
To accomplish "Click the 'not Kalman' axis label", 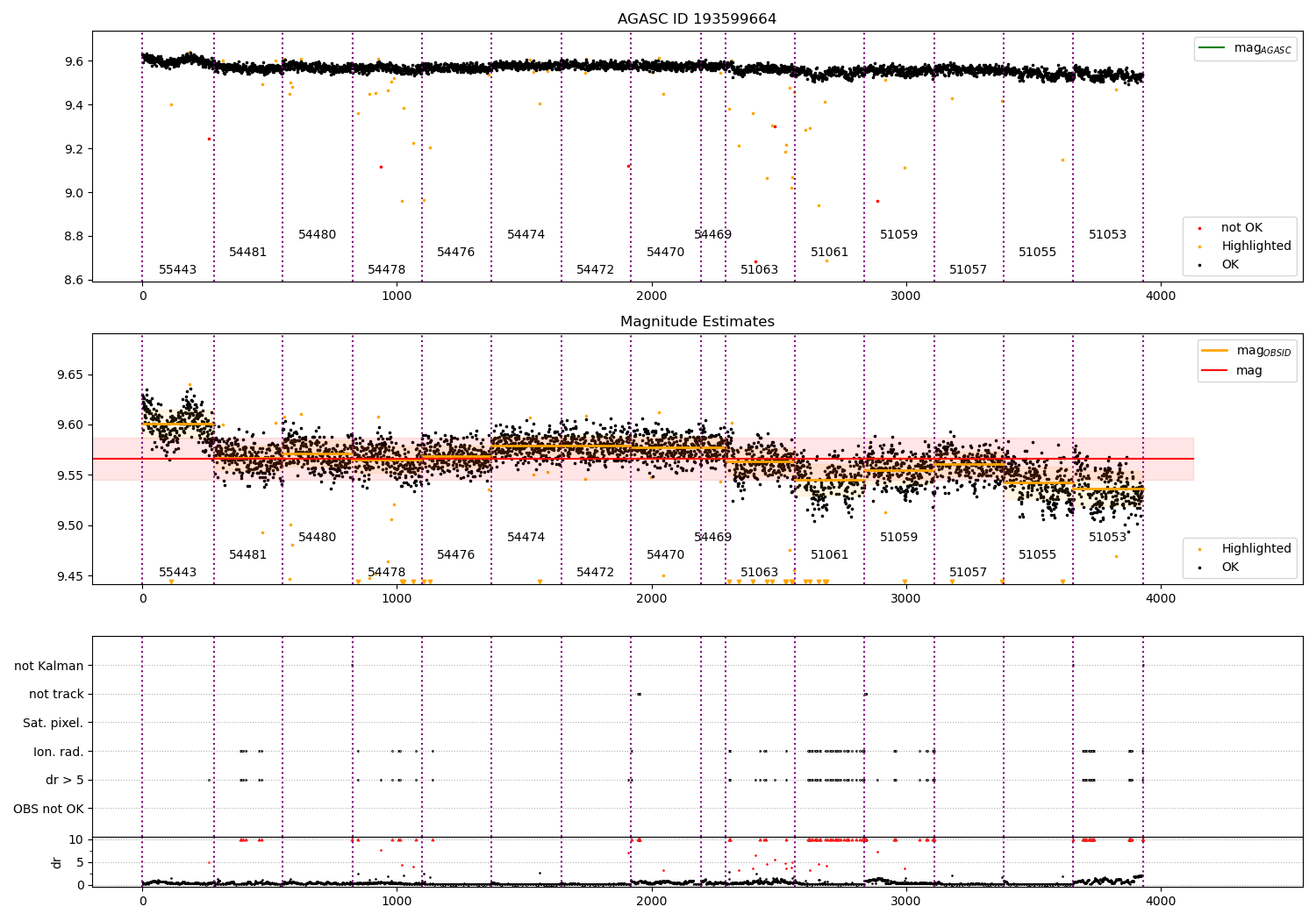I will coord(49,666).
